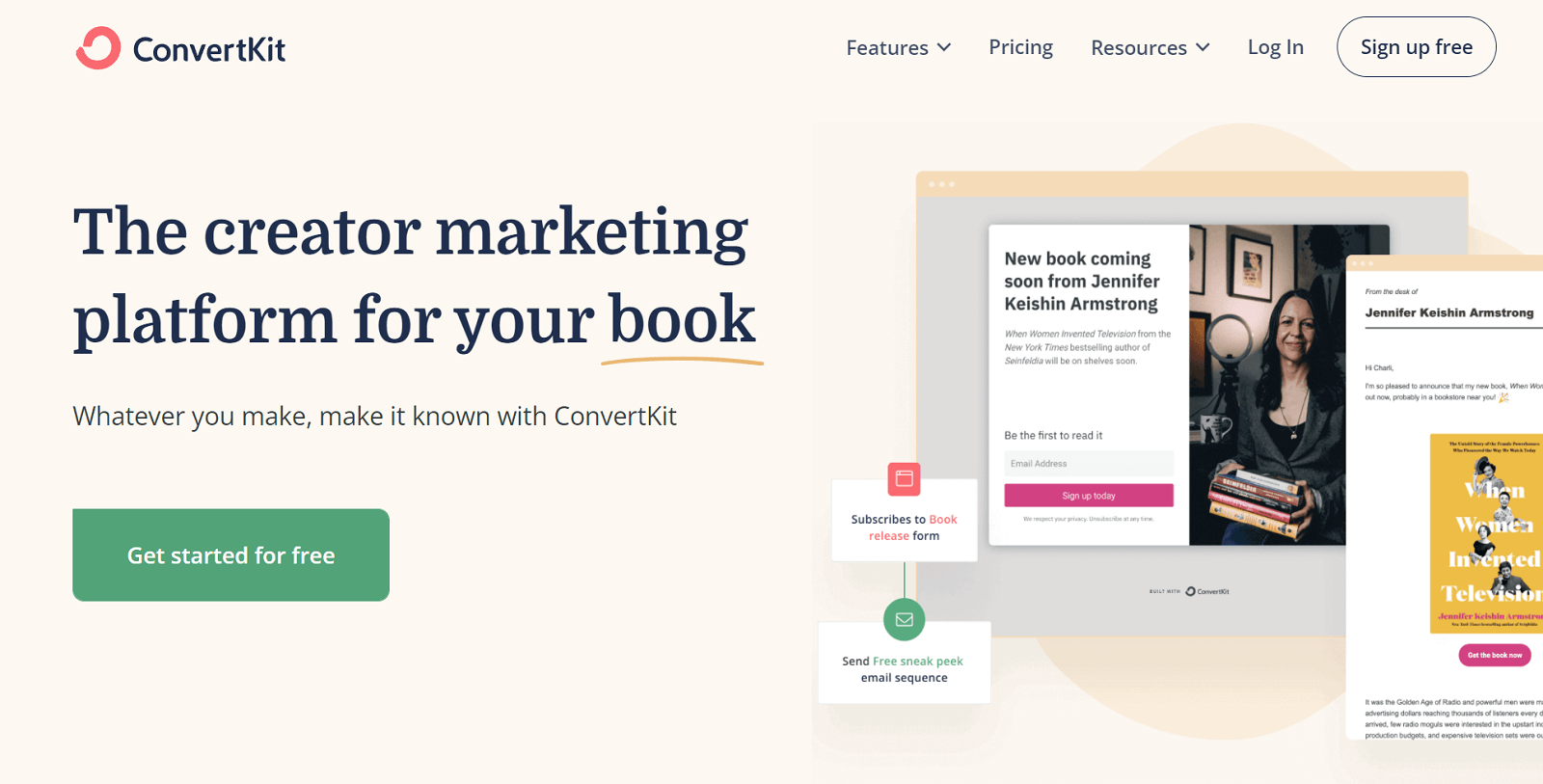This screenshot has width=1543, height=784.
Task: Click the ConvertKit logo icon
Action: point(98,48)
